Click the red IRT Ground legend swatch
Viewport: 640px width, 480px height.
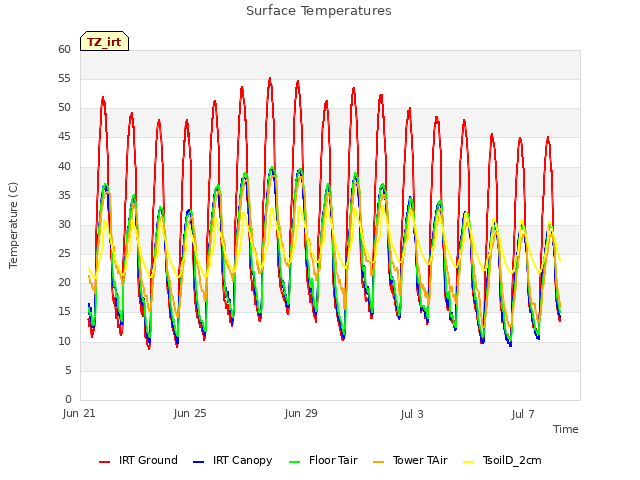click(x=104, y=462)
